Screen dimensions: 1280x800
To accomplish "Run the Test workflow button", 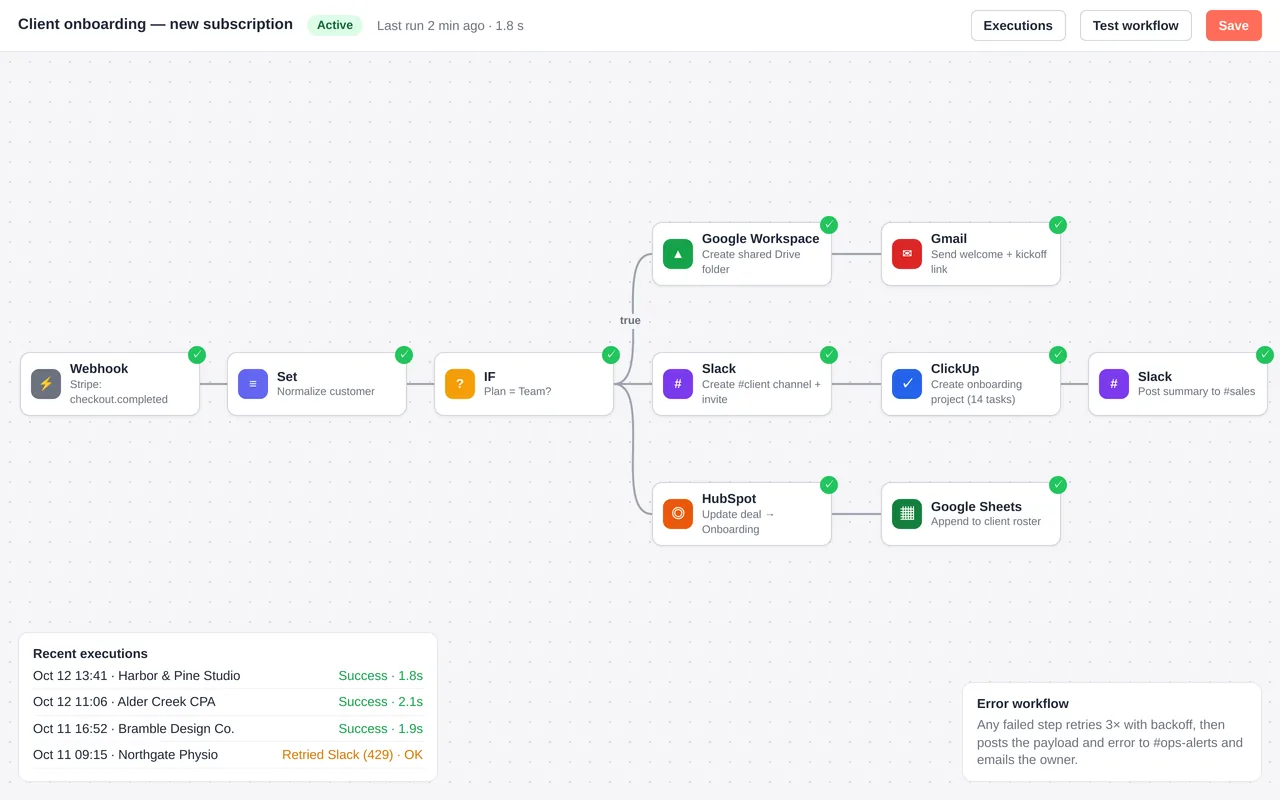I will 1136,26.
